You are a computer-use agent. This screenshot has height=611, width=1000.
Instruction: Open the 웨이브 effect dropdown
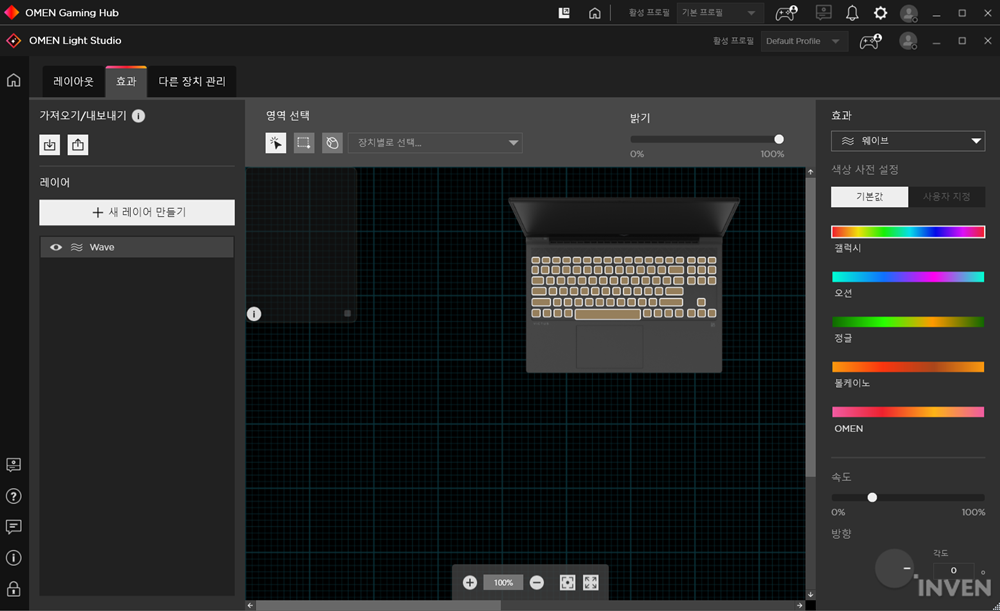[x=908, y=141]
